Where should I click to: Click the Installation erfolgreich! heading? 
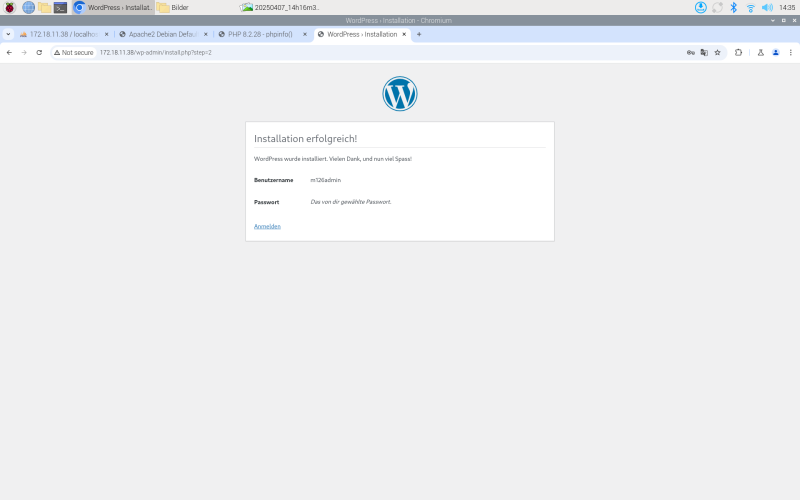[306, 139]
